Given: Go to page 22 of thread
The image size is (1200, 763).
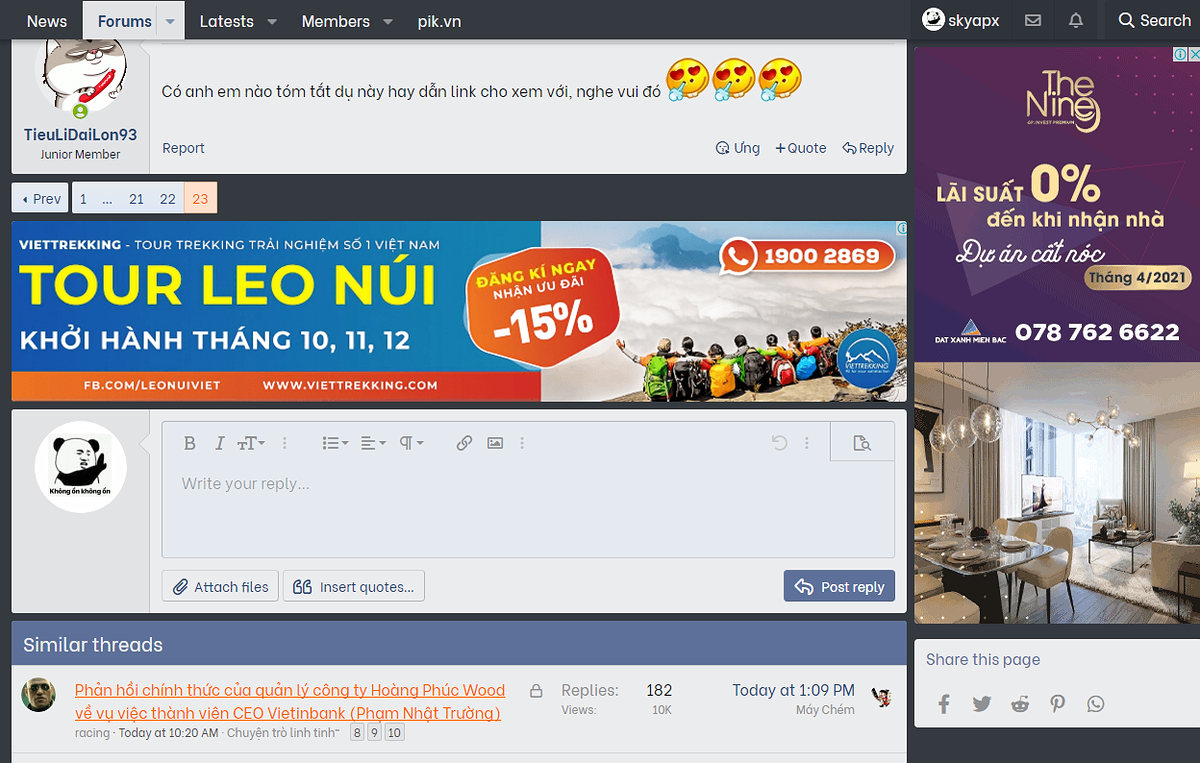Looking at the screenshot, I should pyautogui.click(x=168, y=199).
